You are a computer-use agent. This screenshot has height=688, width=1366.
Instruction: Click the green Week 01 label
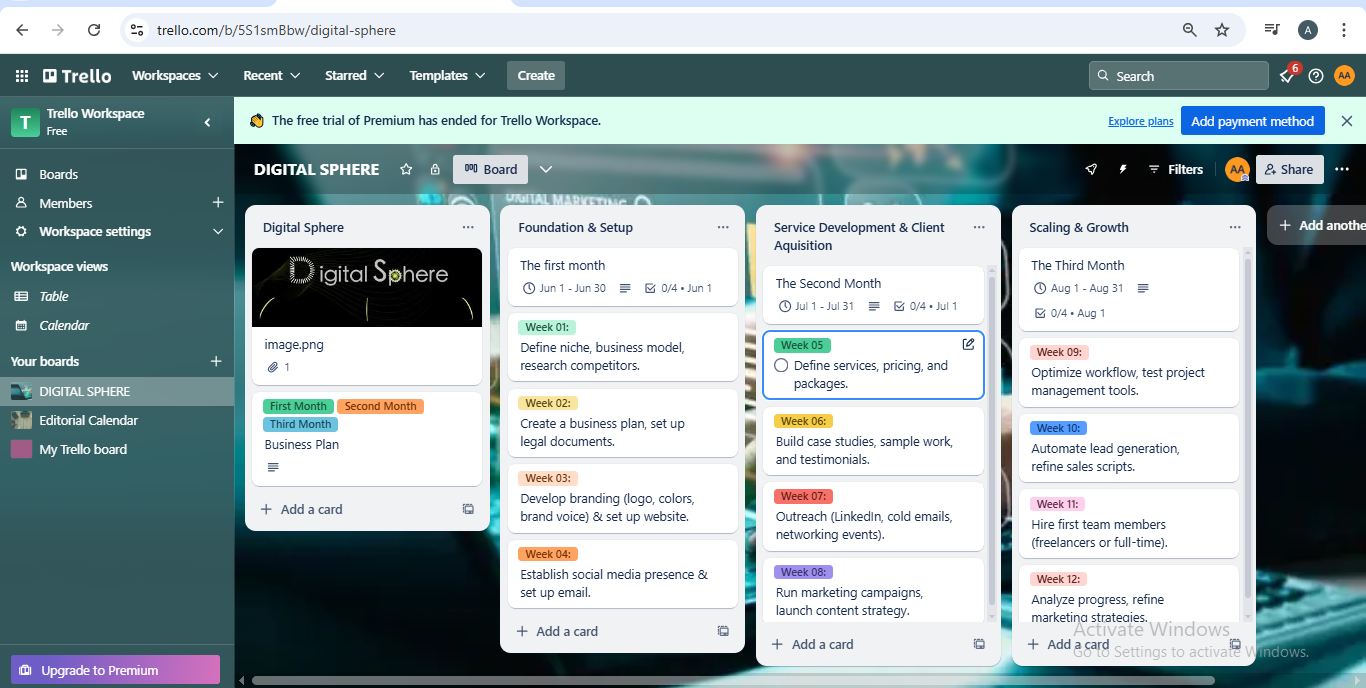point(547,327)
